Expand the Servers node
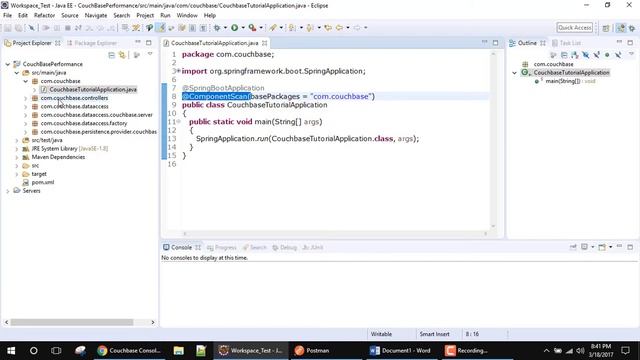Screen dimensions: 640x360 pyautogui.click(x=8, y=191)
